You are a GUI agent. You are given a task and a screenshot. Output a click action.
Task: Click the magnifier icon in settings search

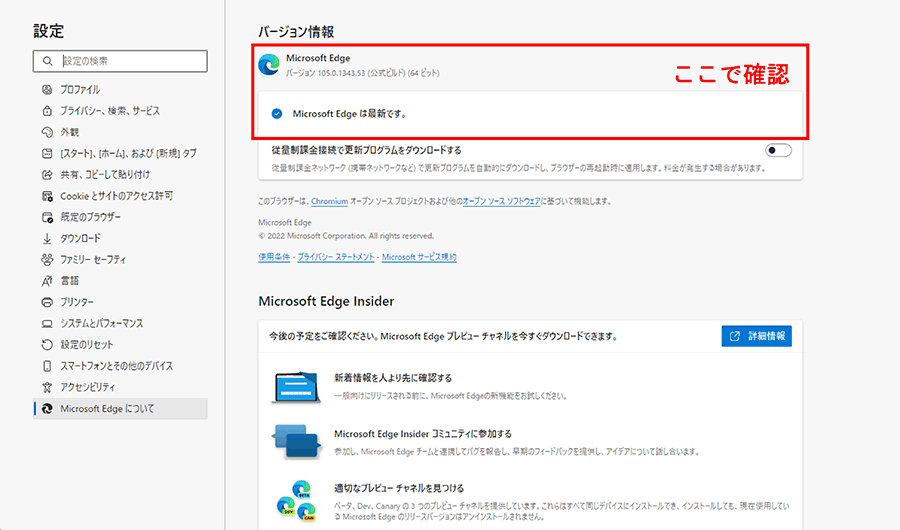(48, 61)
